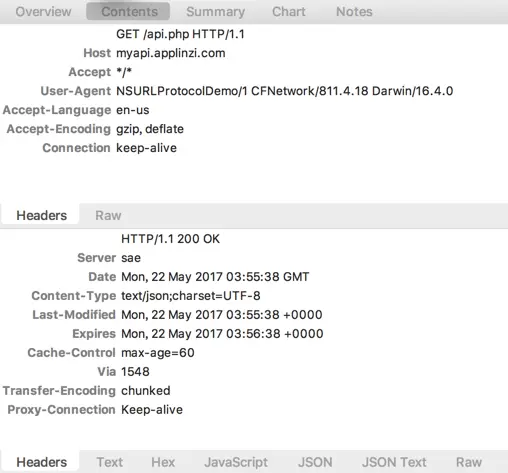Screen dimensions: 508x473
Task: Click the request Connection header label
Action: pyautogui.click(x=76, y=148)
